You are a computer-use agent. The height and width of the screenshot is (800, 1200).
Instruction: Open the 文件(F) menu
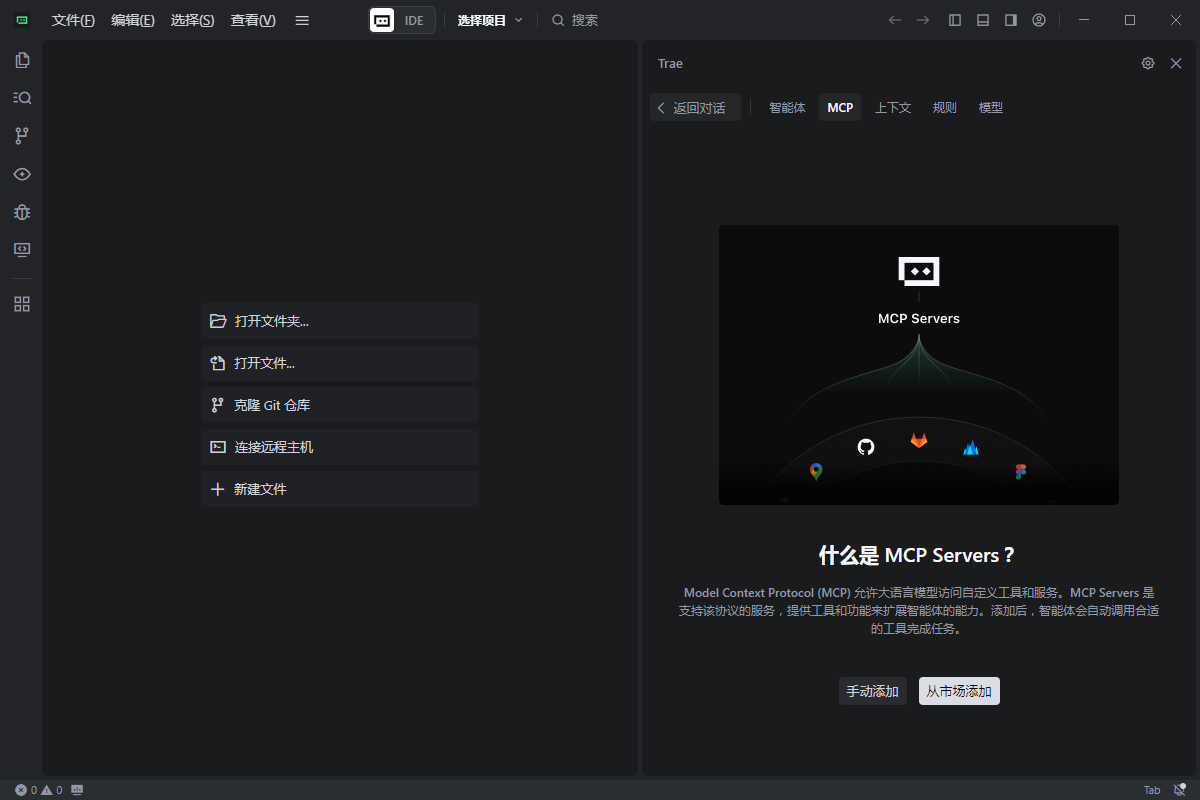pos(73,20)
